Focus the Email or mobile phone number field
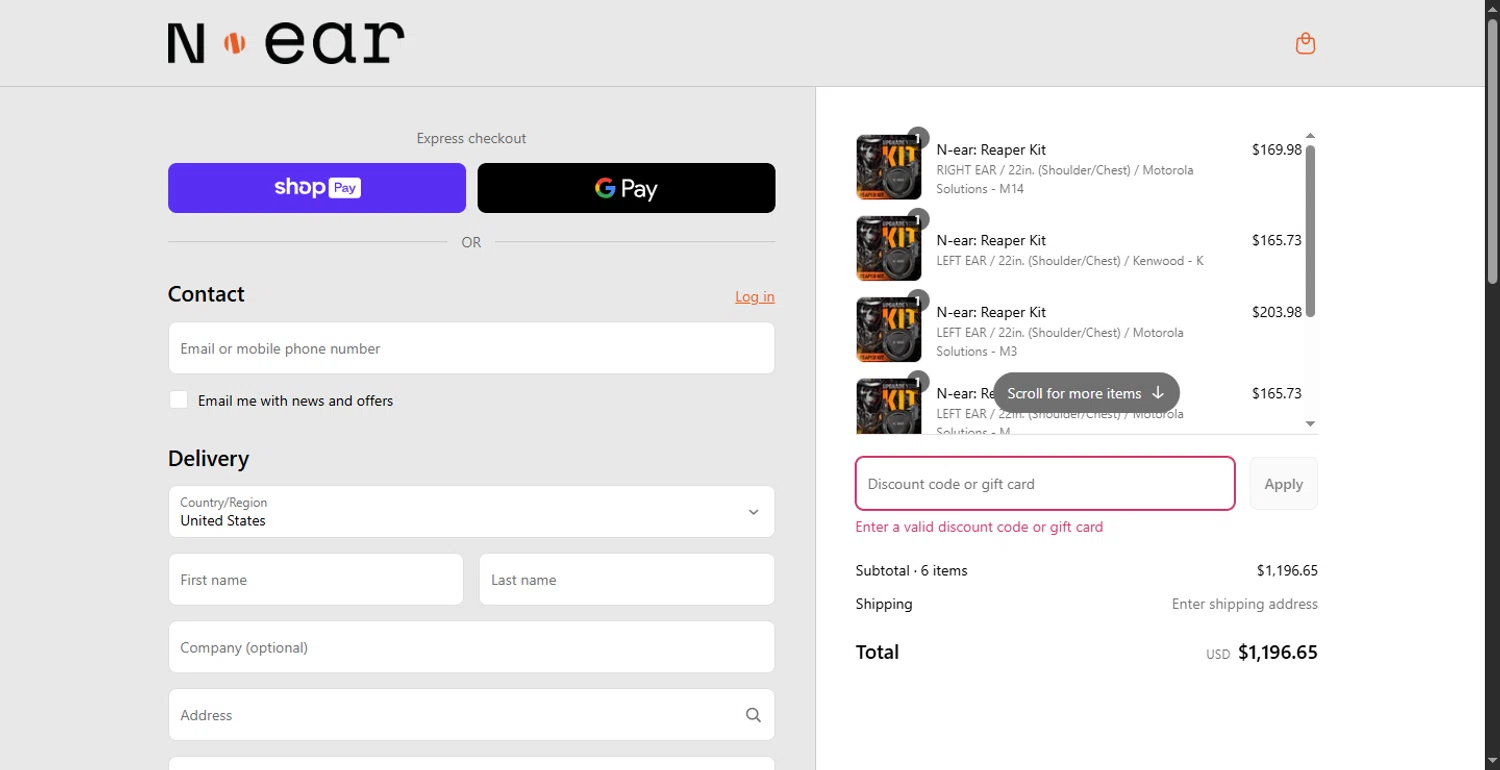This screenshot has height=770, width=1500. tap(471, 348)
